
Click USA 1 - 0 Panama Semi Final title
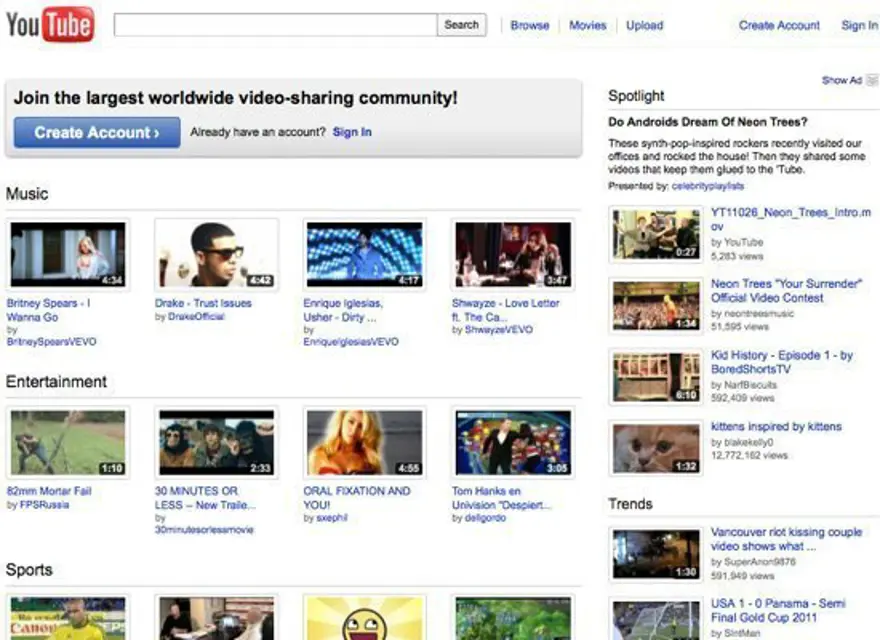point(778,610)
